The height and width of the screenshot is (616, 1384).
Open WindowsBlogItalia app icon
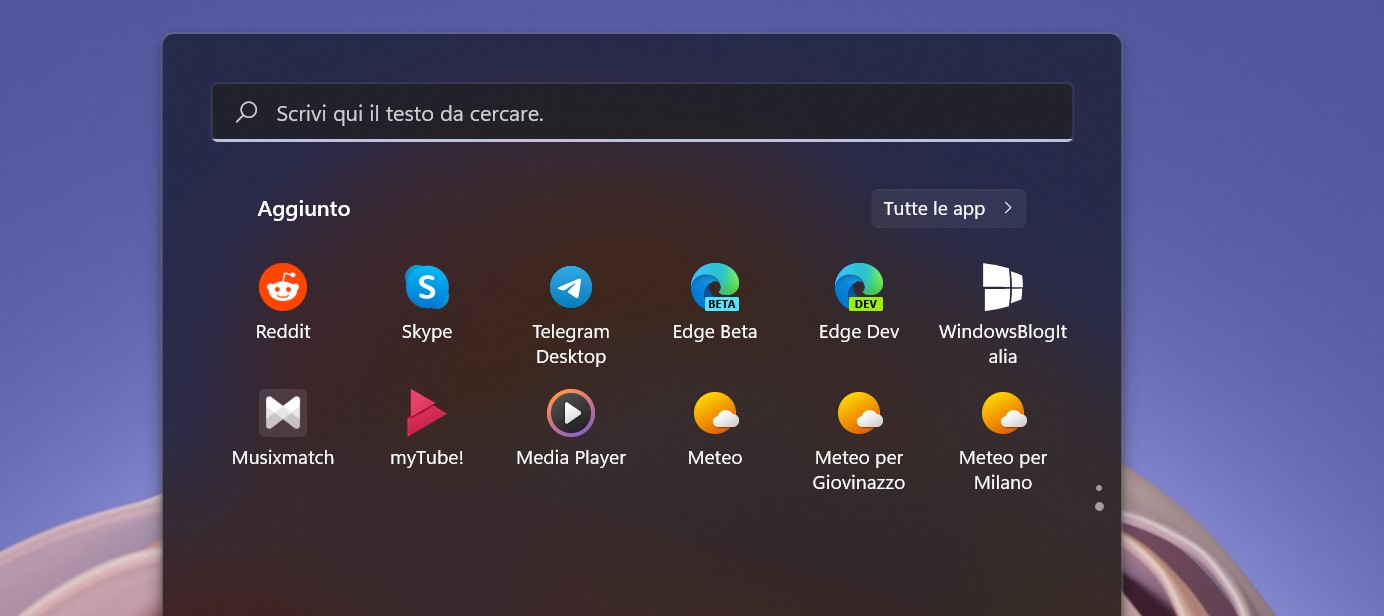click(1003, 288)
